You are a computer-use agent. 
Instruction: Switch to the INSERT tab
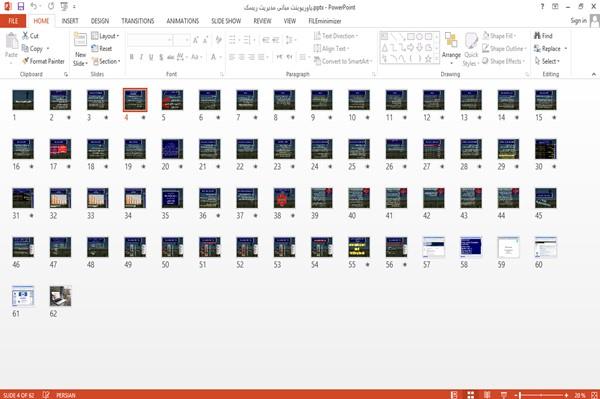pyautogui.click(x=70, y=21)
